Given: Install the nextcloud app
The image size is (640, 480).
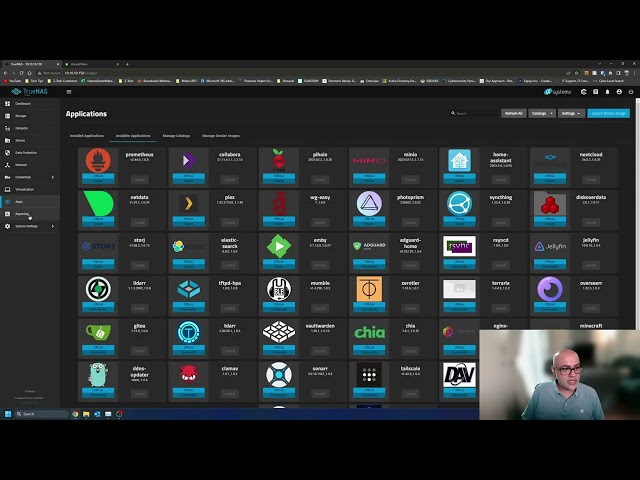Looking at the screenshot, I should (591, 180).
